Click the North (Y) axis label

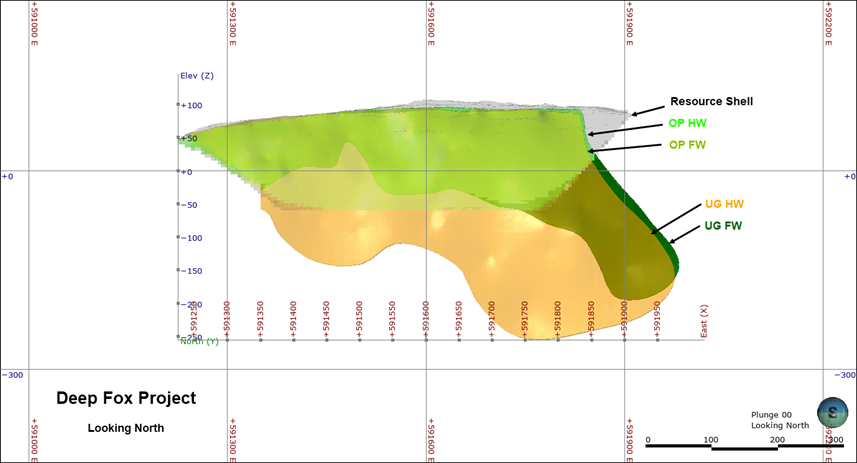(199, 342)
